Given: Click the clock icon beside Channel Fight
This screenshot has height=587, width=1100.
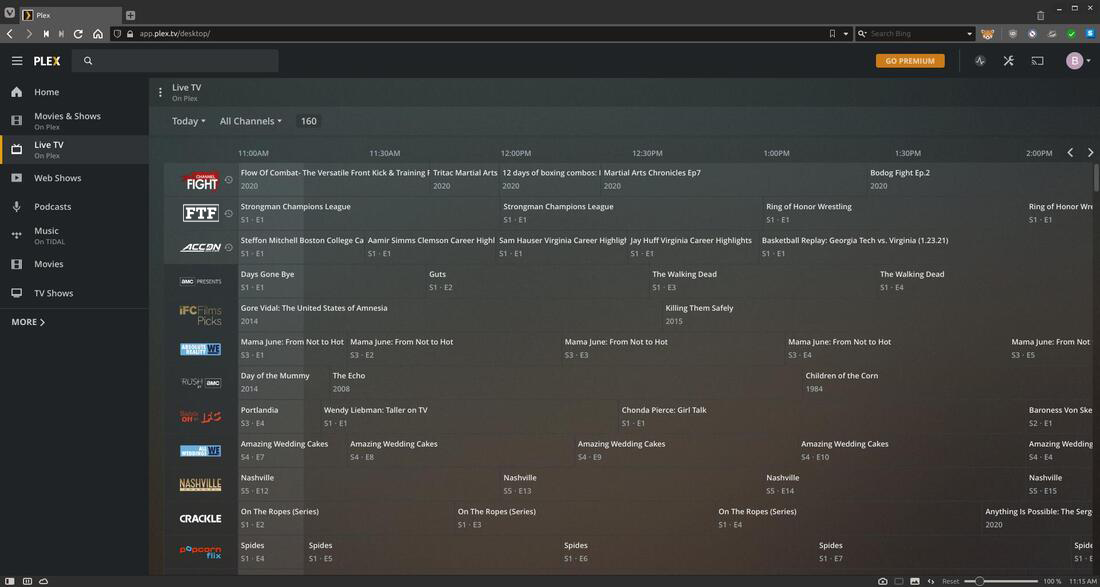Looking at the screenshot, I should tap(229, 180).
